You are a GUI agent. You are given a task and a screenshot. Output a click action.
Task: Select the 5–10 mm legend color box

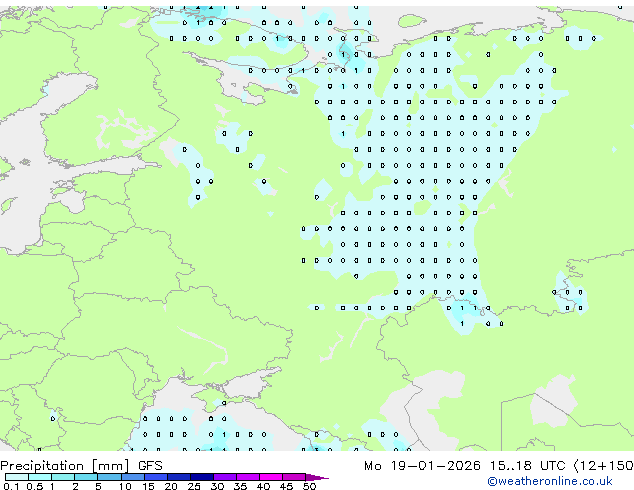click(109, 477)
